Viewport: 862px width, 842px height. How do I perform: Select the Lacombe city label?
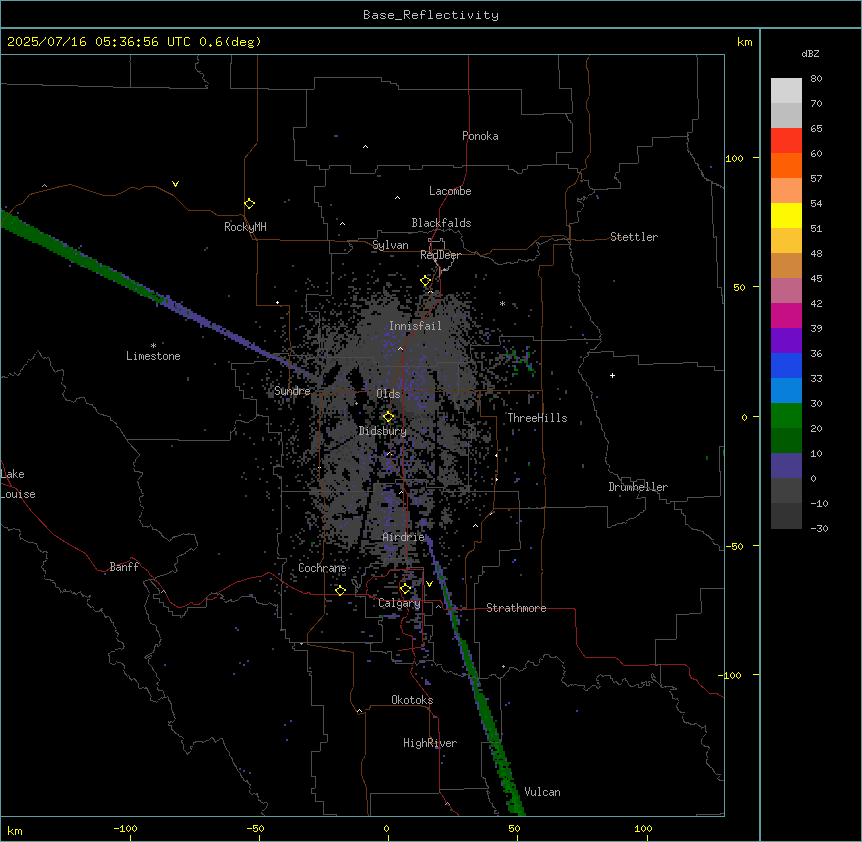450,191
